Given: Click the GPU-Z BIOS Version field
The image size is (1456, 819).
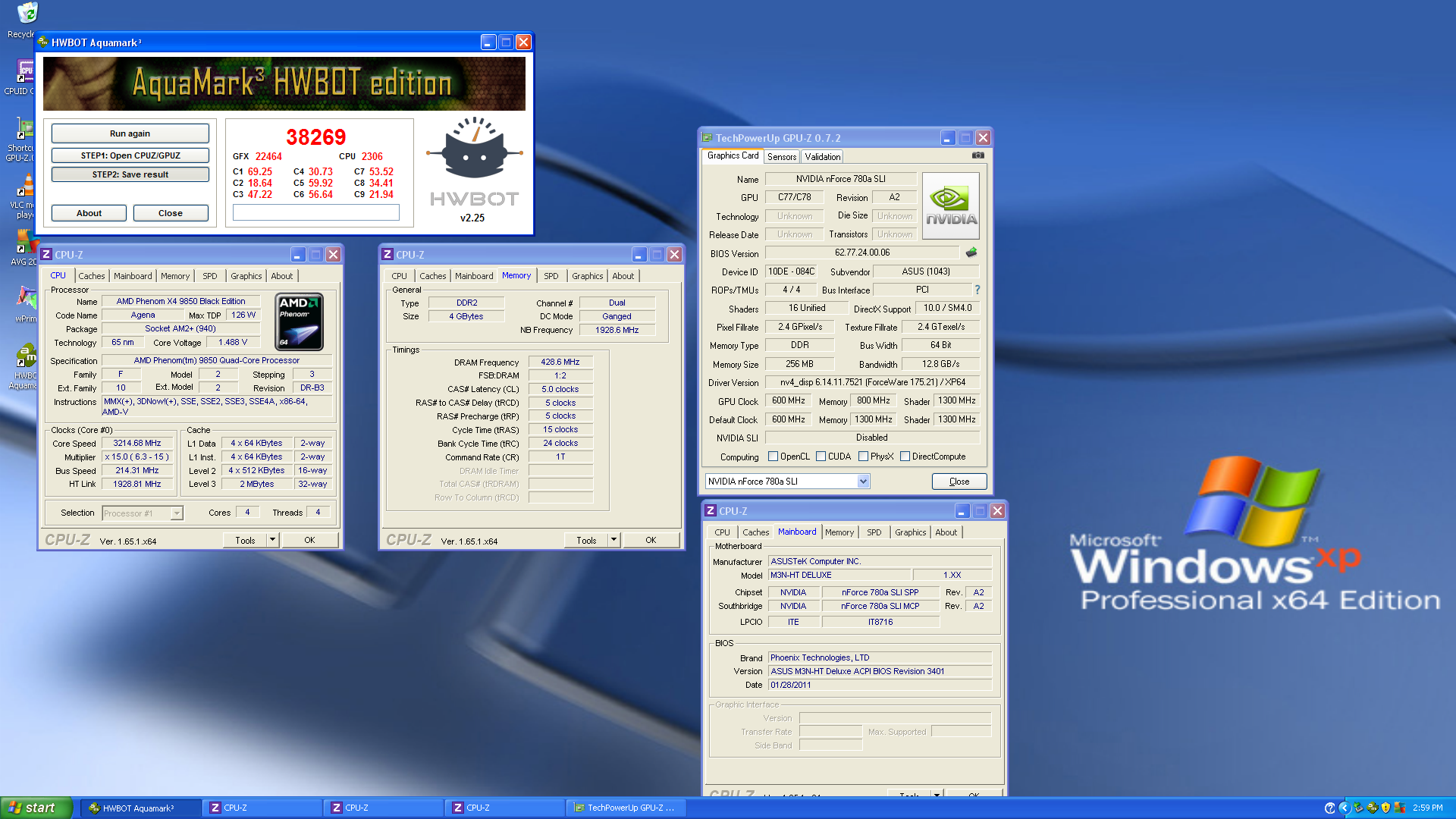Looking at the screenshot, I should [x=862, y=253].
